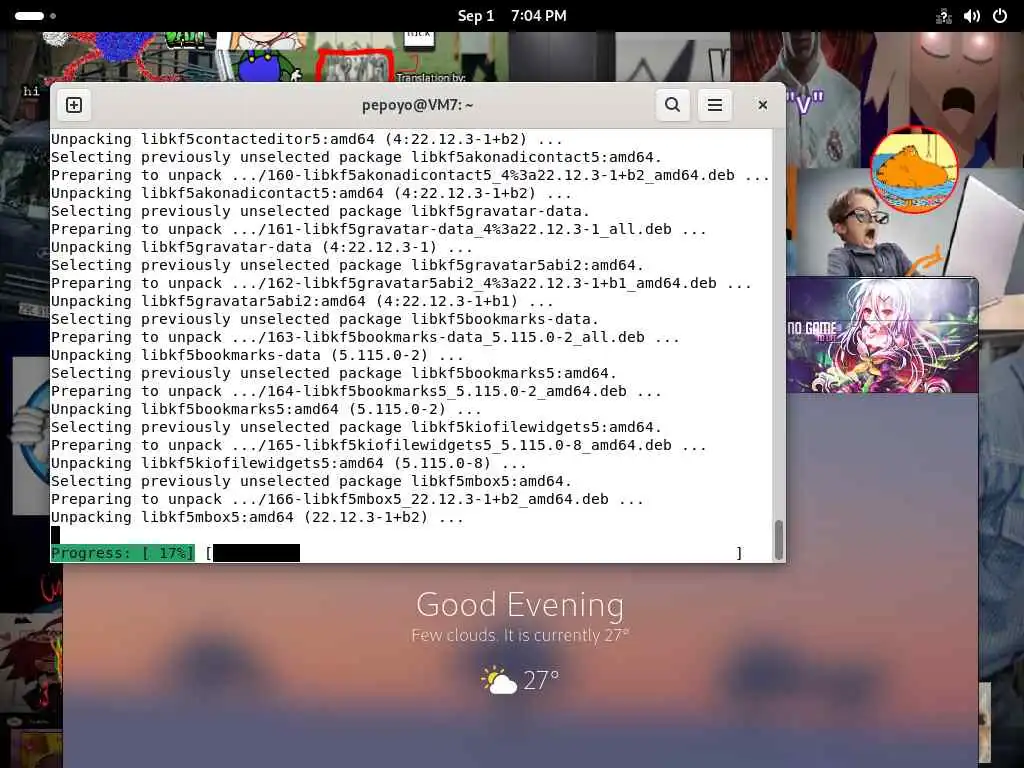This screenshot has height=768, width=1024.
Task: Click the 27° weather icon
Action: tap(499, 680)
